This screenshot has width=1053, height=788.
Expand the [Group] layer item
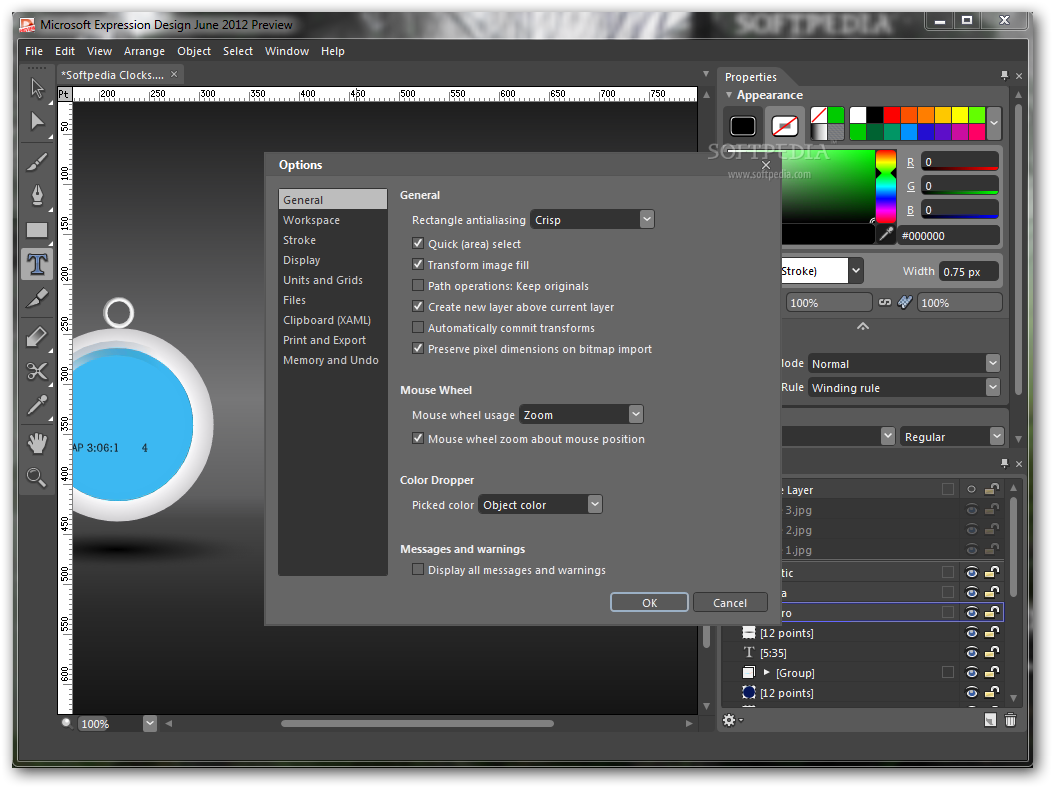(766, 672)
